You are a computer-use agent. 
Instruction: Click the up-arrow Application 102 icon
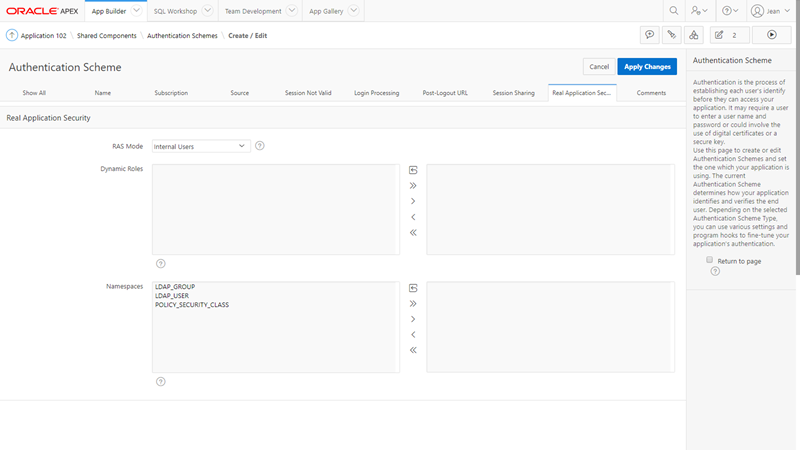click(x=12, y=35)
